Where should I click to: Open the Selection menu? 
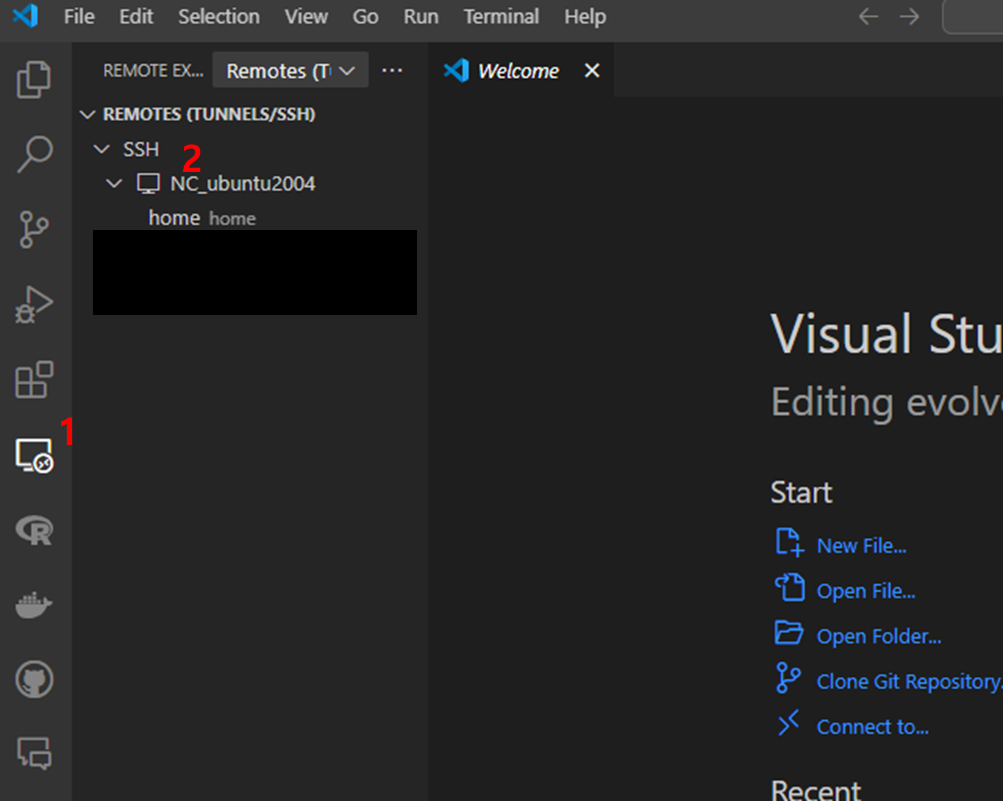point(219,17)
